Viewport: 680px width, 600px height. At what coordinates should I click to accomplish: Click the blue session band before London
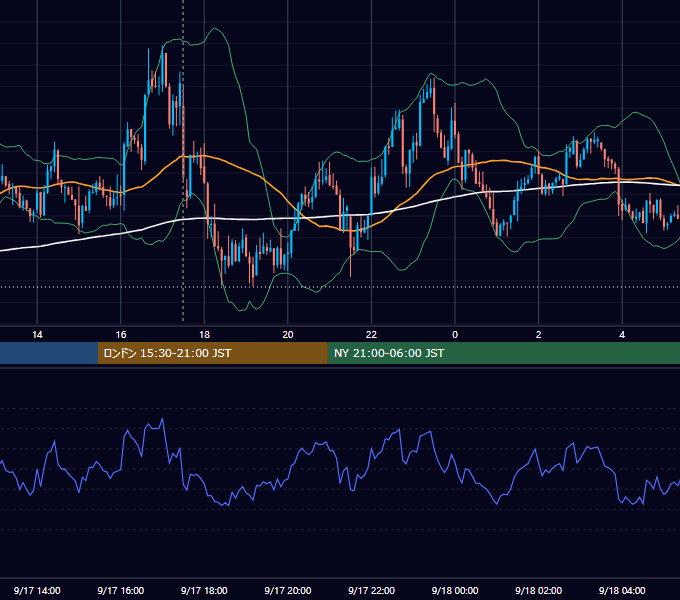49,353
